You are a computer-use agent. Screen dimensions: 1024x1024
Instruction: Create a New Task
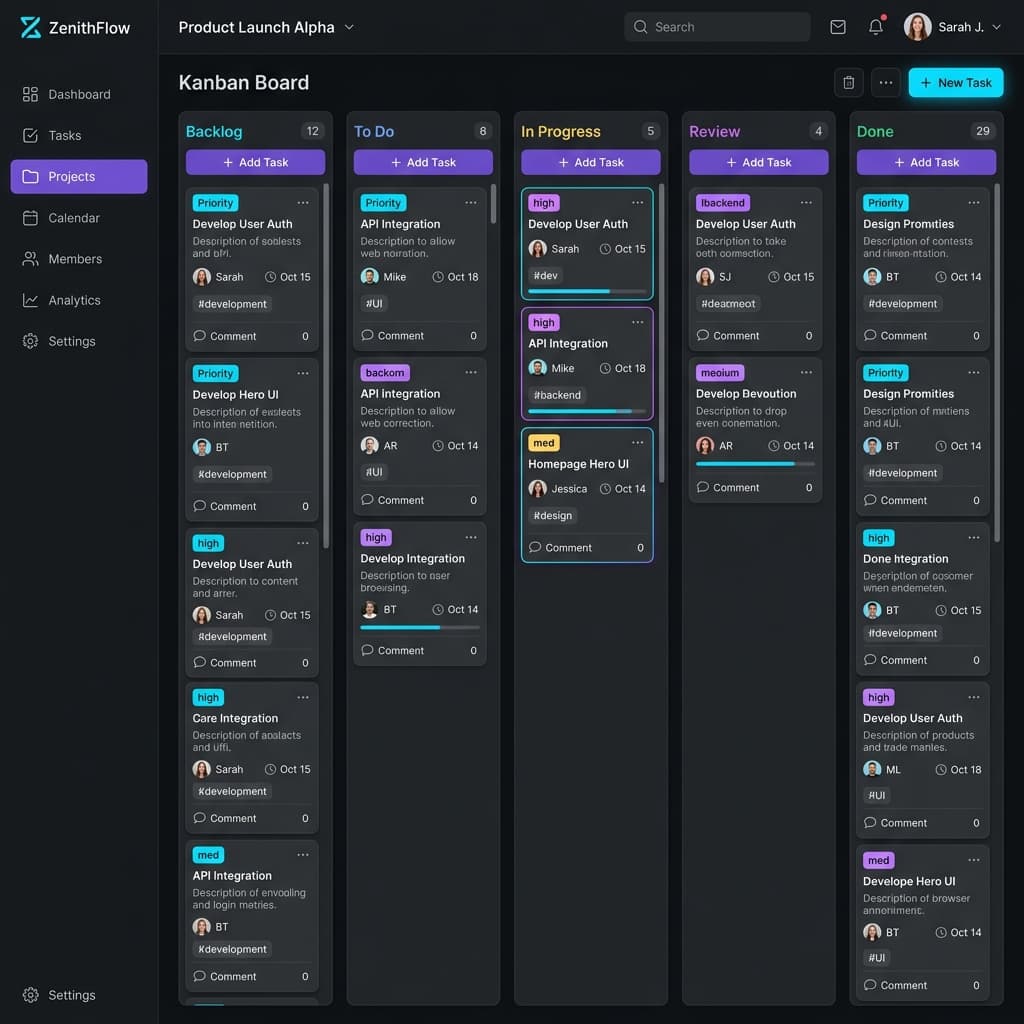(955, 83)
